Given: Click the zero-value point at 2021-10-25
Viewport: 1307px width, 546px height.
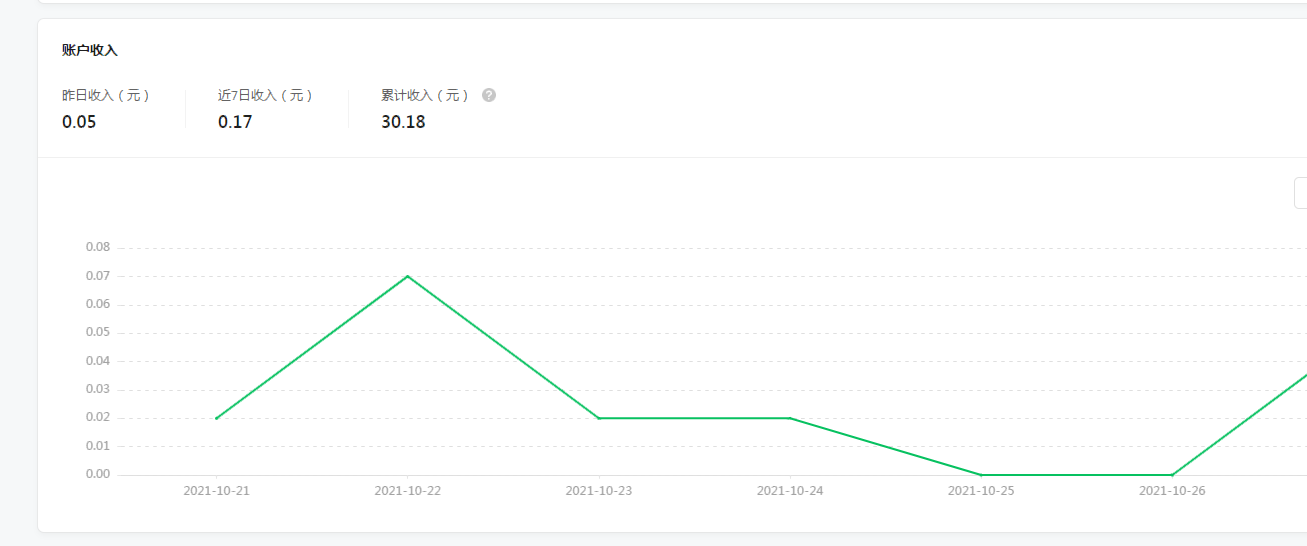Looking at the screenshot, I should (x=981, y=474).
